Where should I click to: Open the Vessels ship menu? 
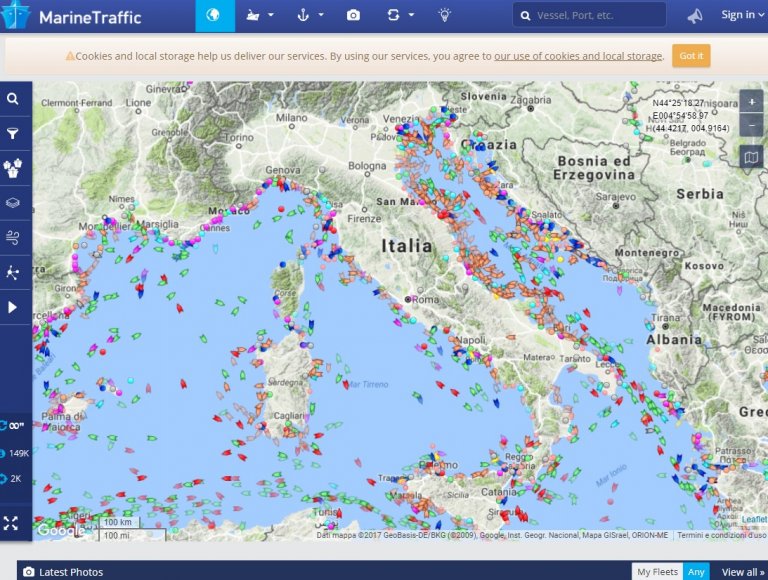[x=260, y=16]
